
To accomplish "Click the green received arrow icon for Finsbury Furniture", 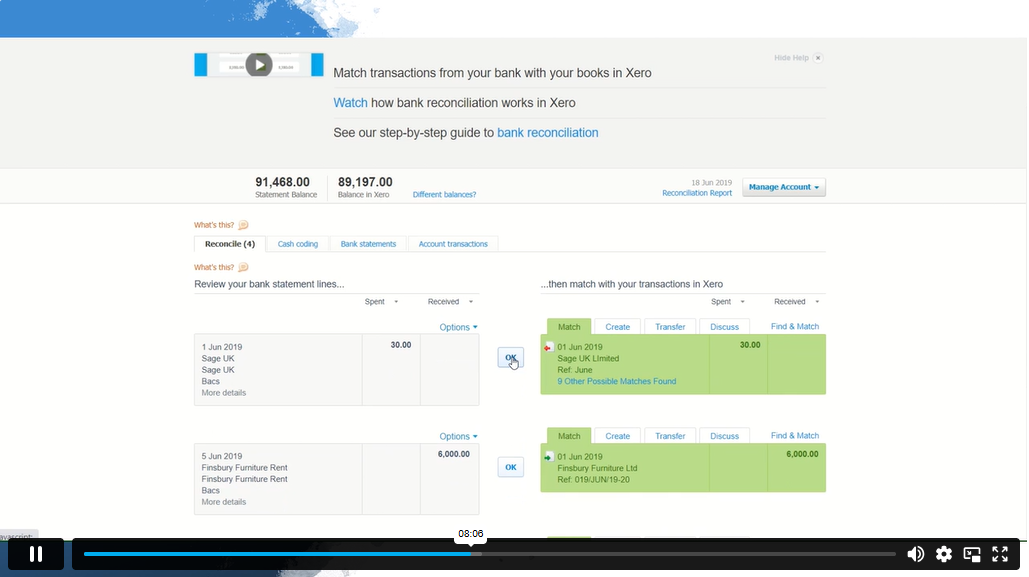I will pos(548,457).
